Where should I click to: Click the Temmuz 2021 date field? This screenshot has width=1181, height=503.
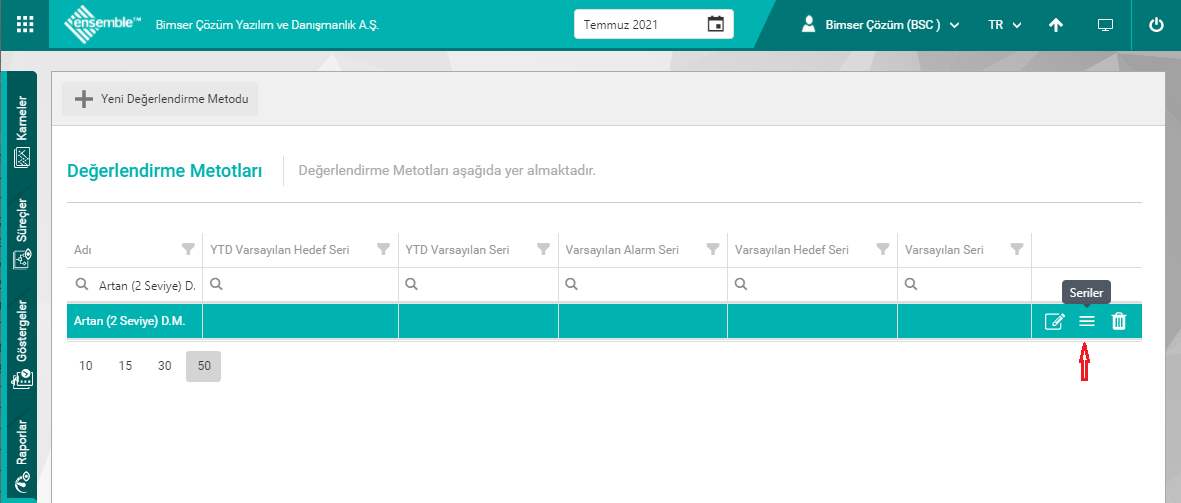click(653, 24)
